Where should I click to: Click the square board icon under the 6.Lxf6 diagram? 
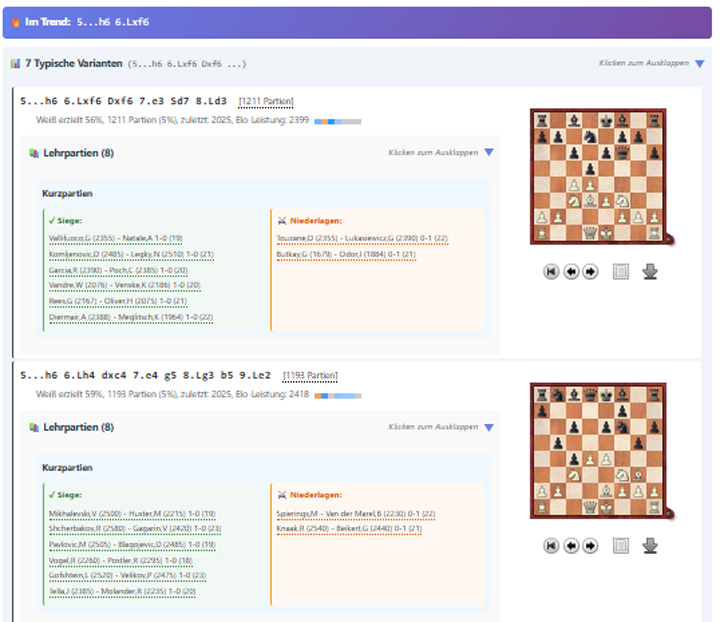[620, 271]
